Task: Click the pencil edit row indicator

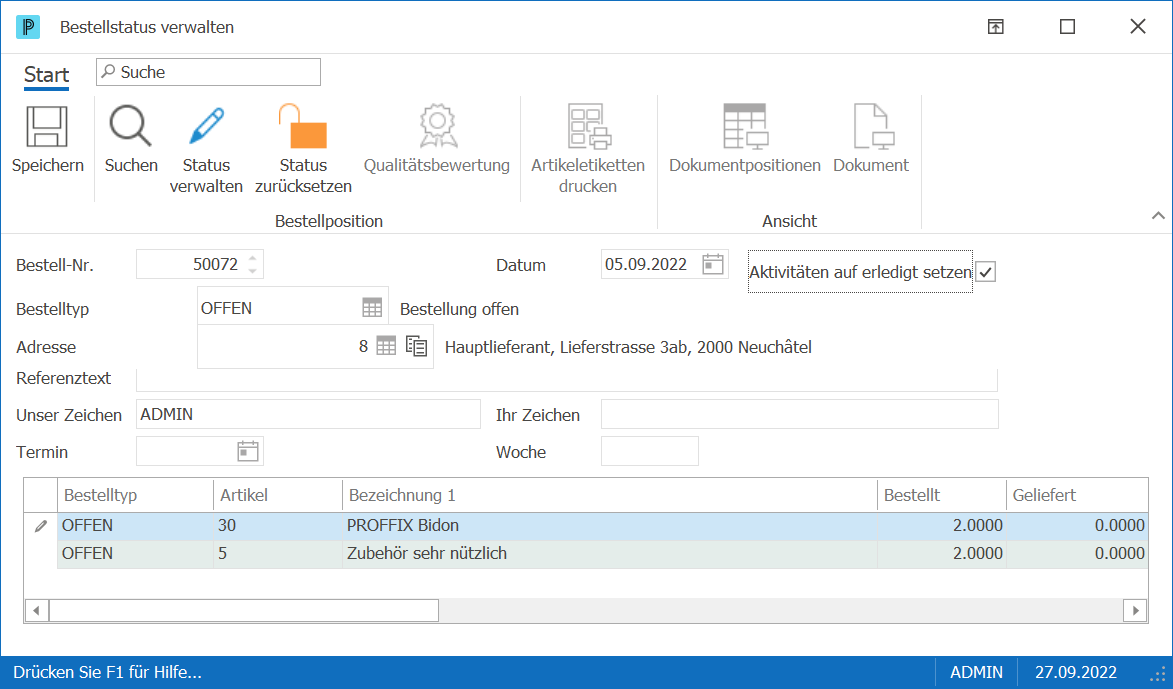Action: pos(40,526)
